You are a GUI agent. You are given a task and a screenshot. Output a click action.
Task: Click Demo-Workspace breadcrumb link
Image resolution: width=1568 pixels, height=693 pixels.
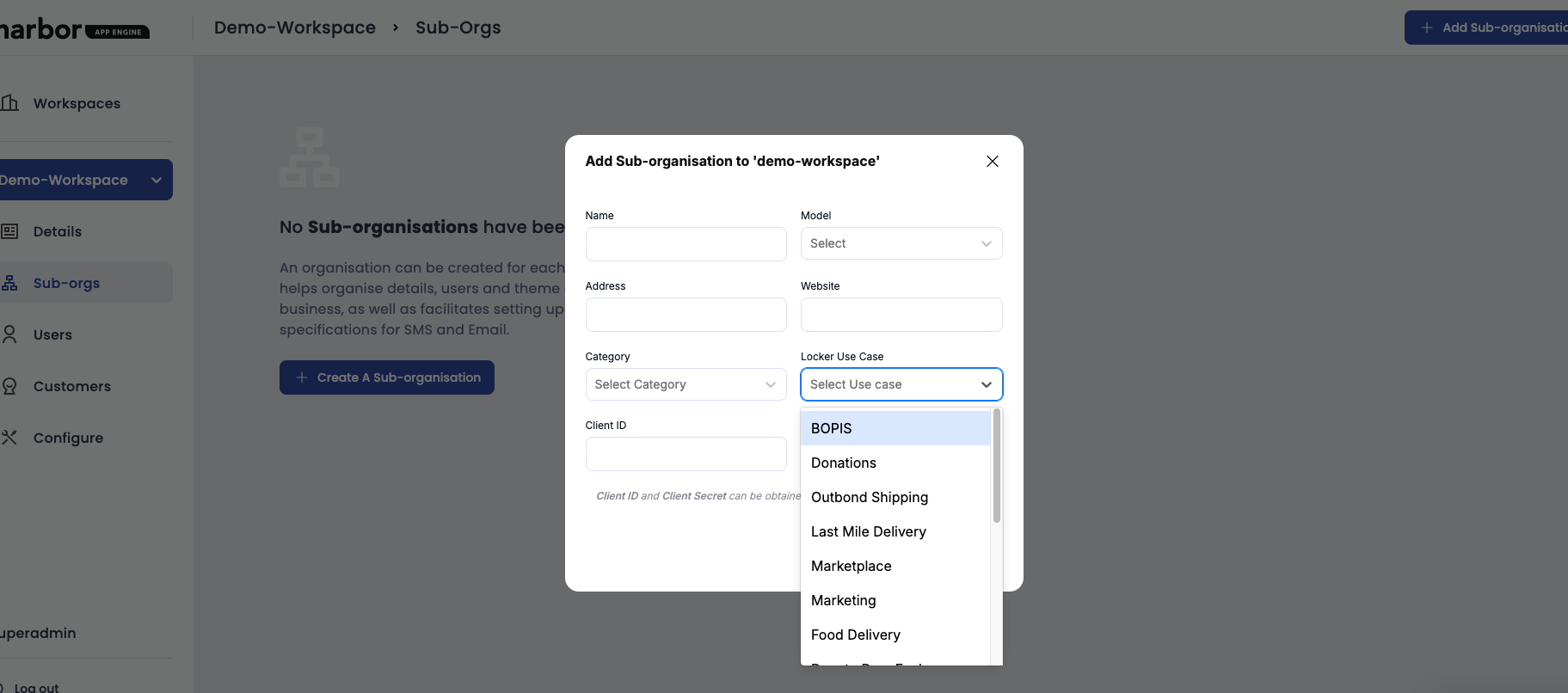tap(295, 28)
